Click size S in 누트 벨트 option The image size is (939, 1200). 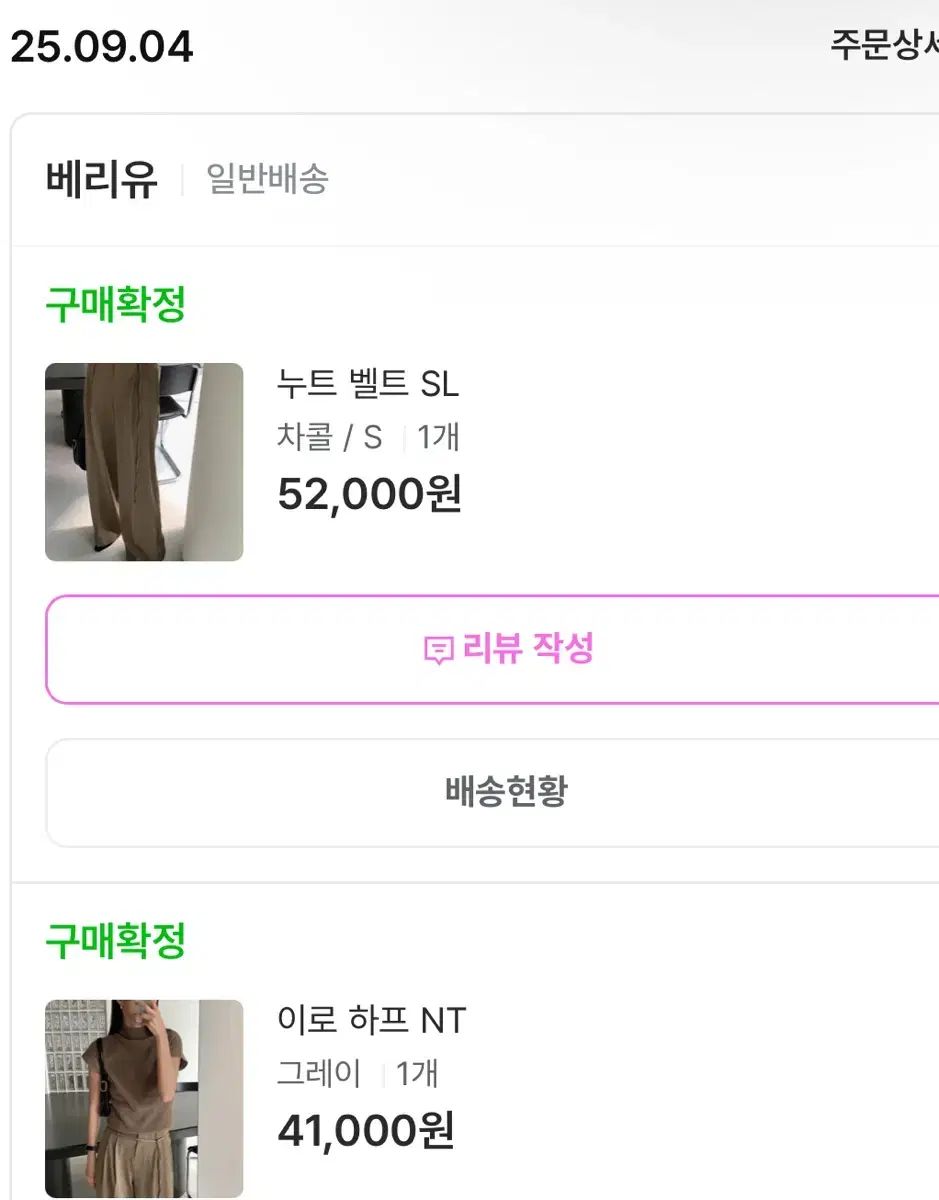coord(372,437)
